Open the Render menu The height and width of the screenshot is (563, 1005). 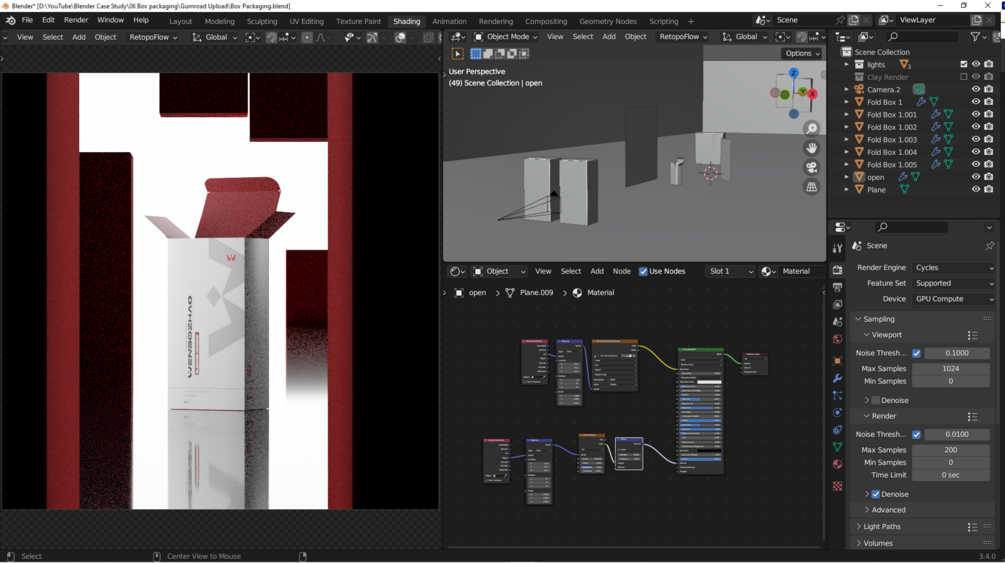click(76, 21)
